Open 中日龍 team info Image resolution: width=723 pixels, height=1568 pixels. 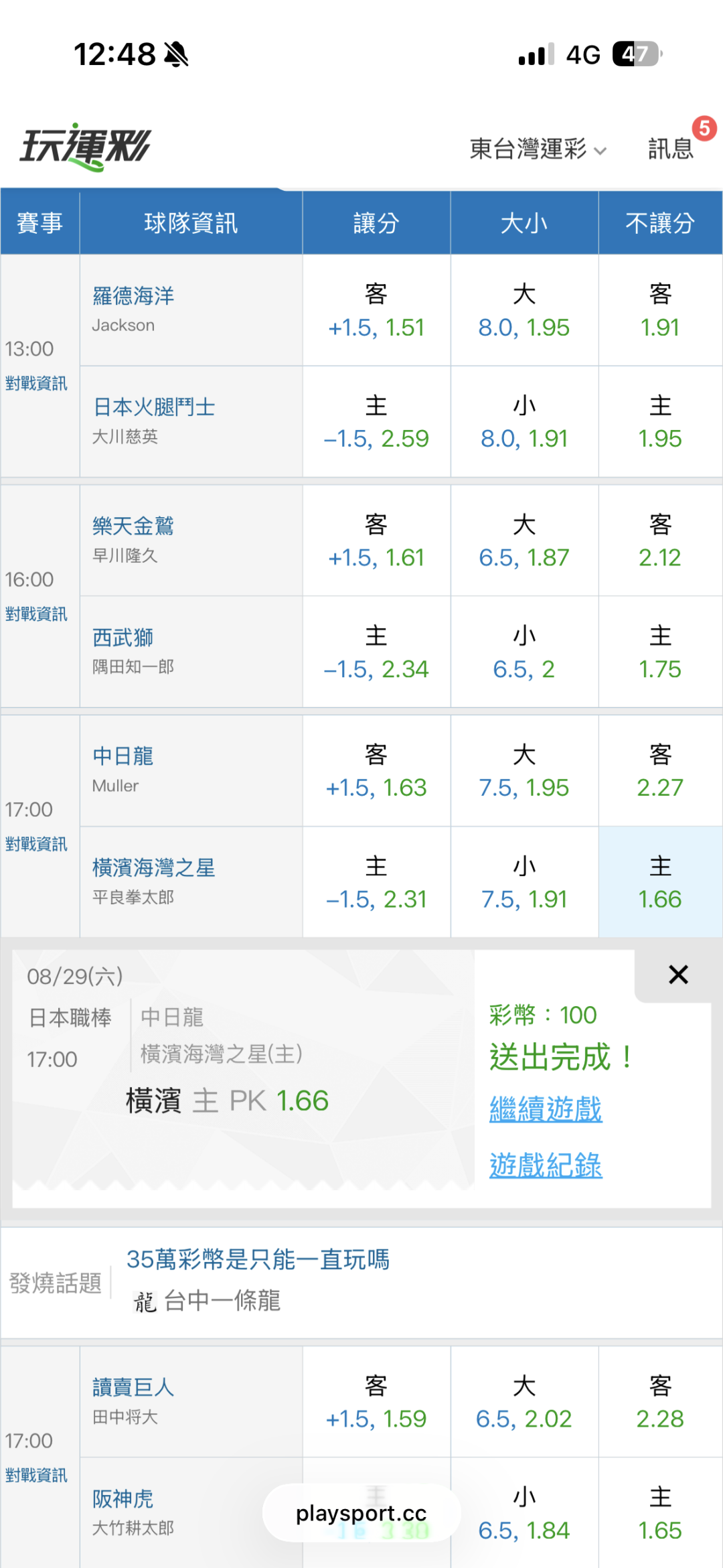pos(123,756)
